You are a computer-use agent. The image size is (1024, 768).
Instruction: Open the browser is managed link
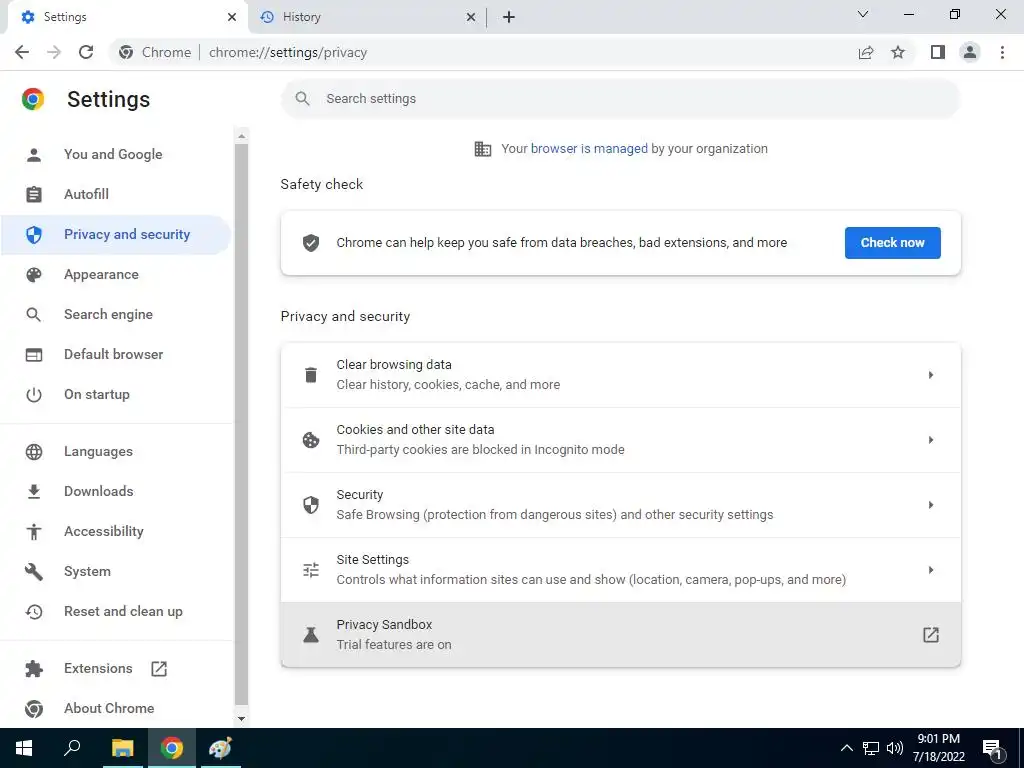589,148
